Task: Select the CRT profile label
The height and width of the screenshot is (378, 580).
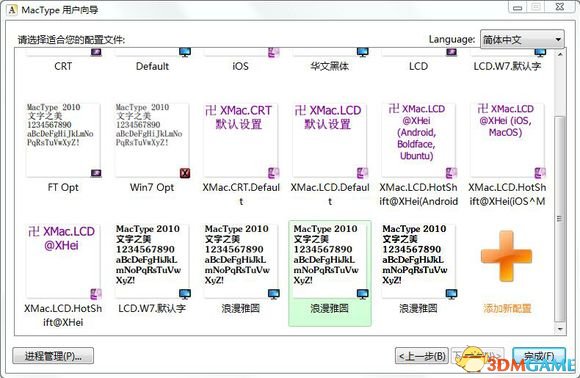Action: click(63, 66)
